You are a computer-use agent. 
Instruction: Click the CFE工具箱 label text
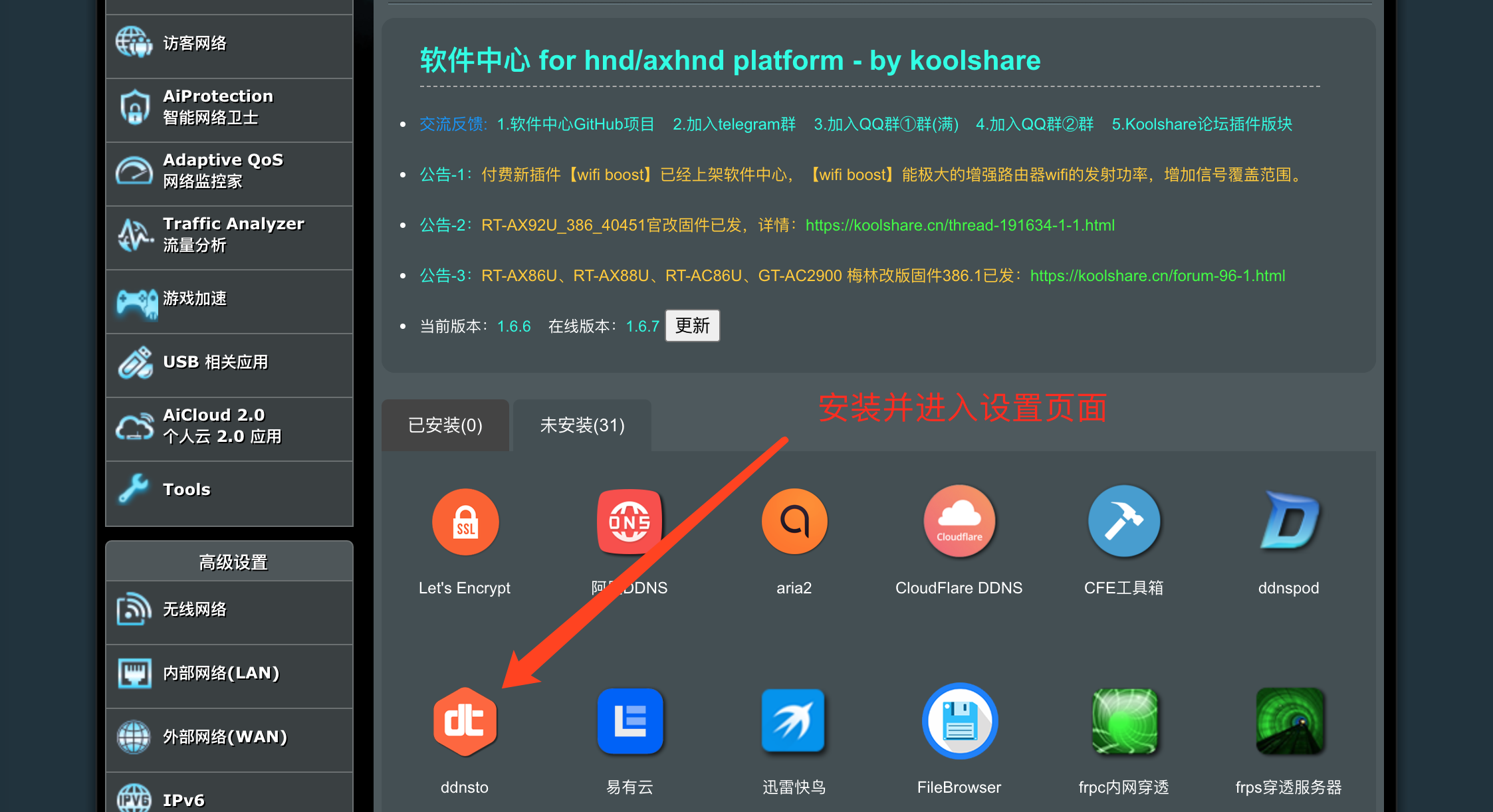[x=1124, y=588]
